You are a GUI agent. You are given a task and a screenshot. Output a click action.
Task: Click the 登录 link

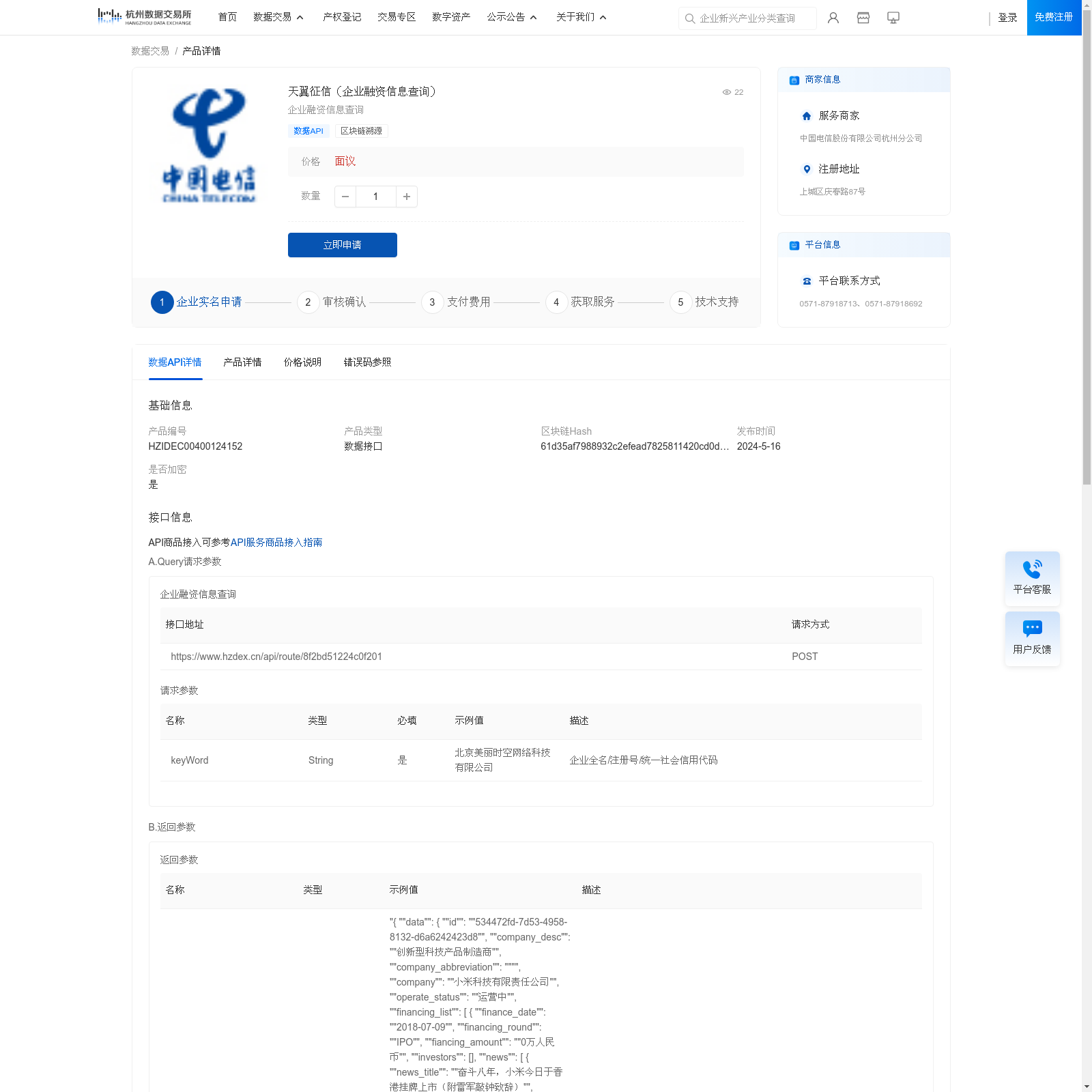1008,18
